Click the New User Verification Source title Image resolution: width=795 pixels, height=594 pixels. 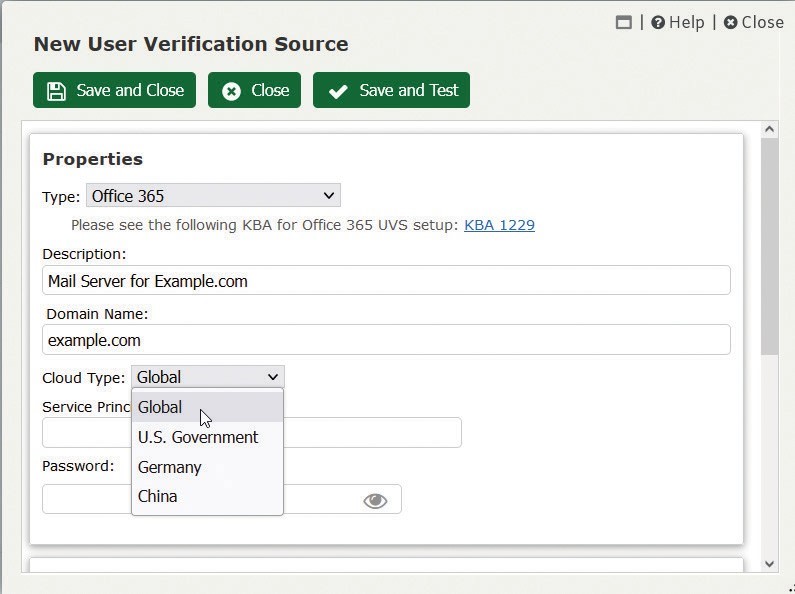191,44
